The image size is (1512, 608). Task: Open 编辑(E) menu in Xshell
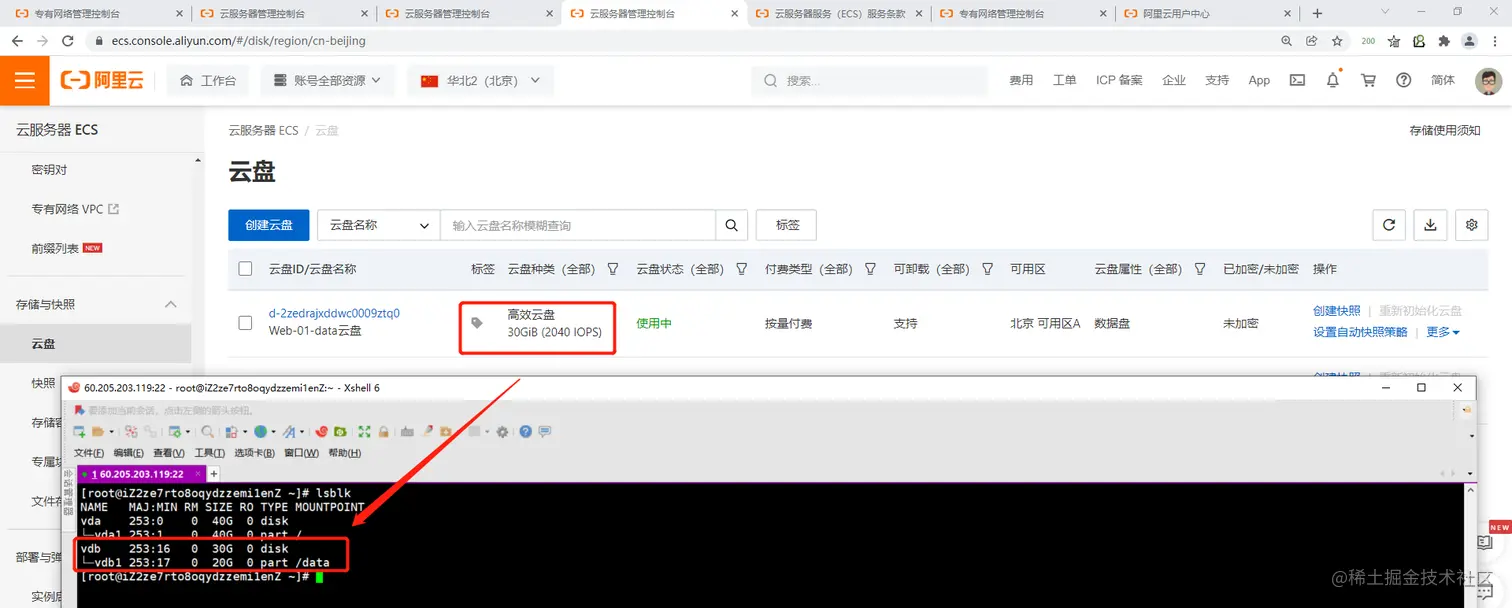(129, 453)
